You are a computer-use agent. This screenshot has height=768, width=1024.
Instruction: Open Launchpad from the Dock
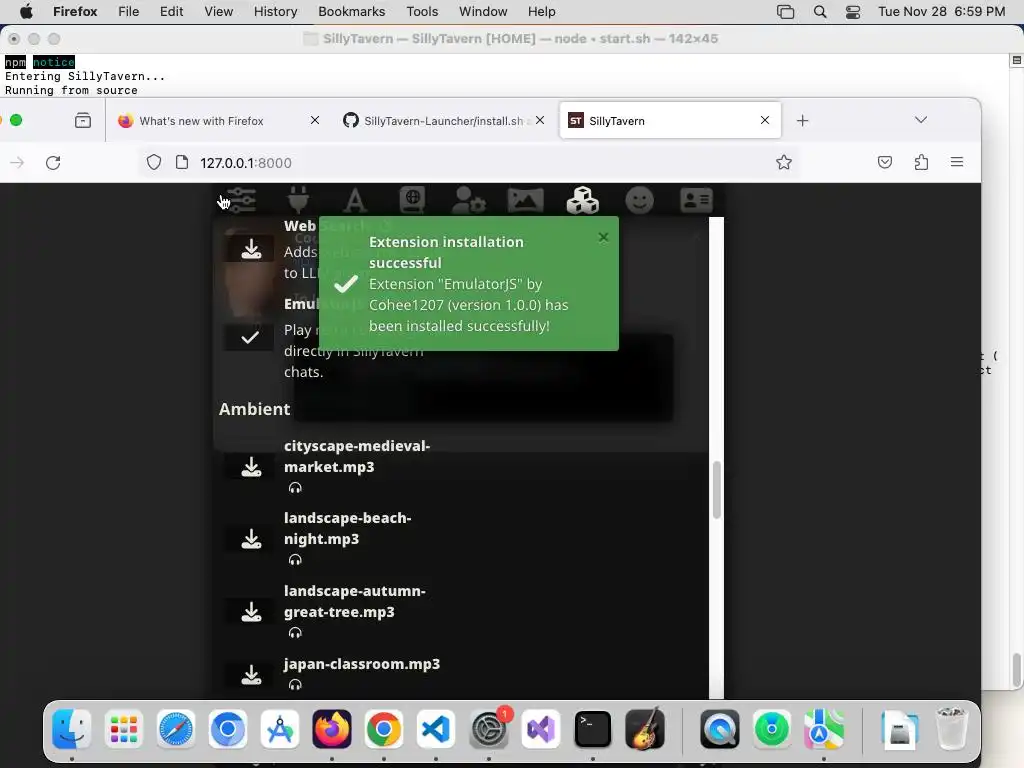coord(123,729)
